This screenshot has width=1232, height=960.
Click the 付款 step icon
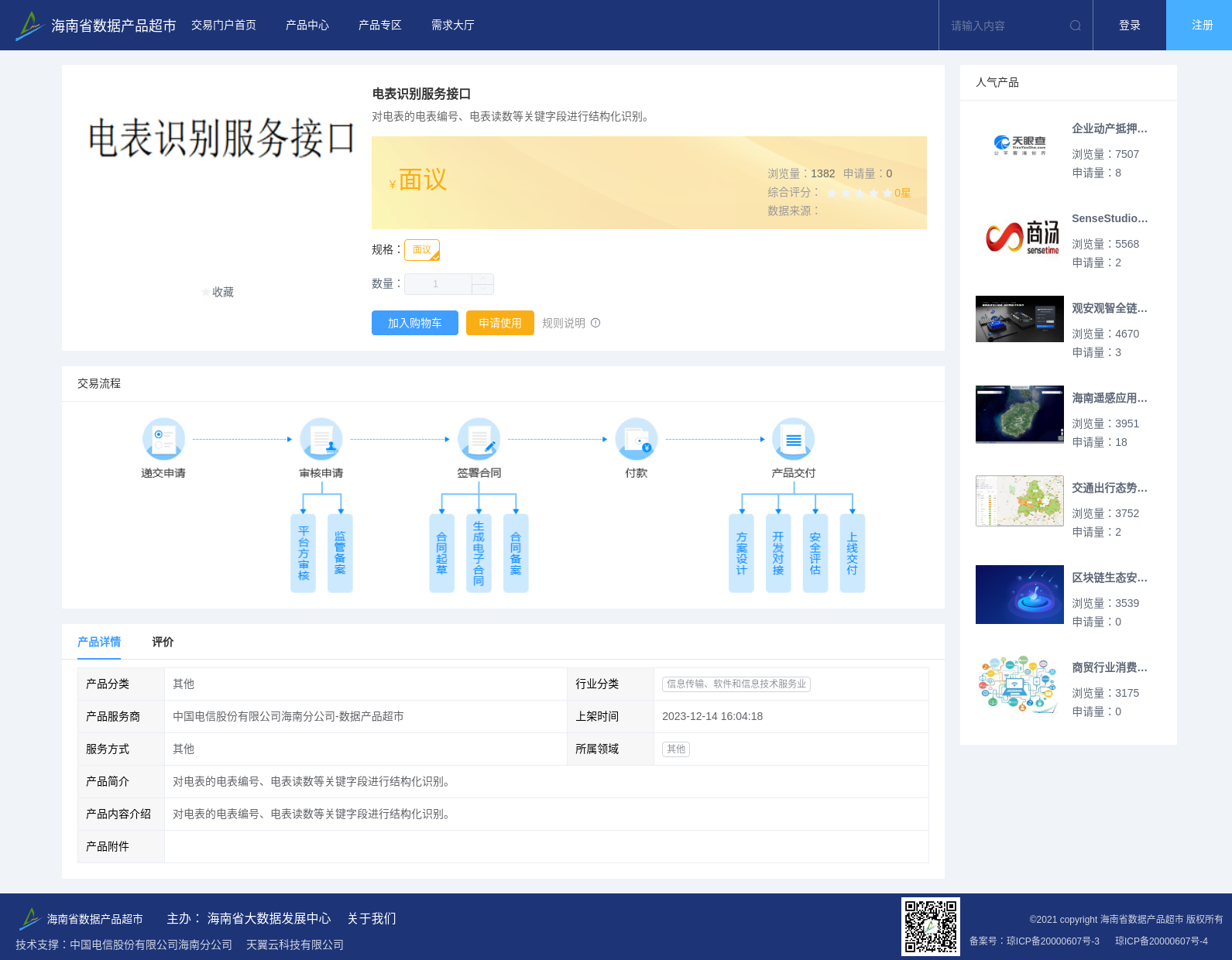tap(637, 439)
